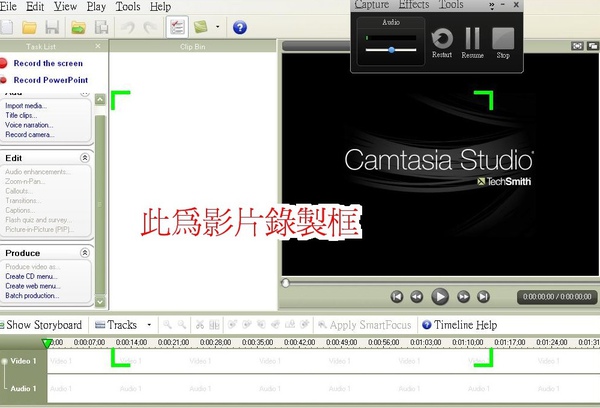Click the blue help question mark icon
The width and height of the screenshot is (600, 408).
click(240, 28)
